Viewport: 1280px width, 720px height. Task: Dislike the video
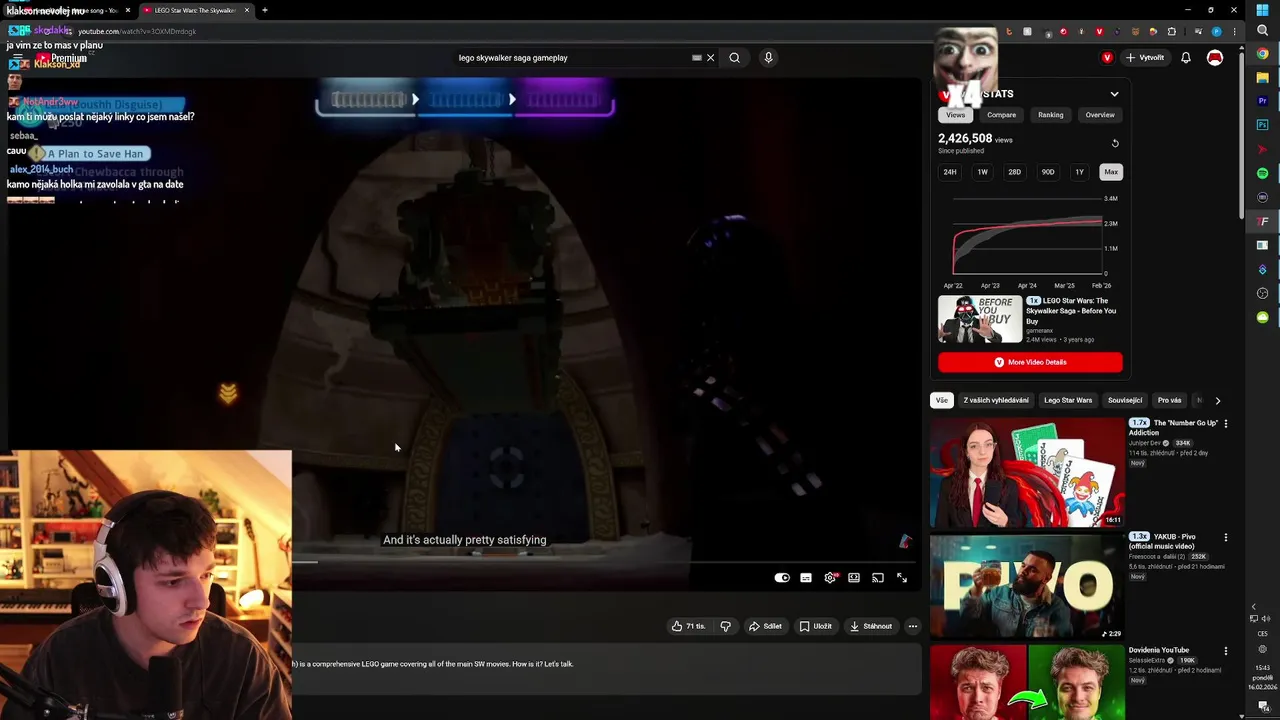[726, 626]
